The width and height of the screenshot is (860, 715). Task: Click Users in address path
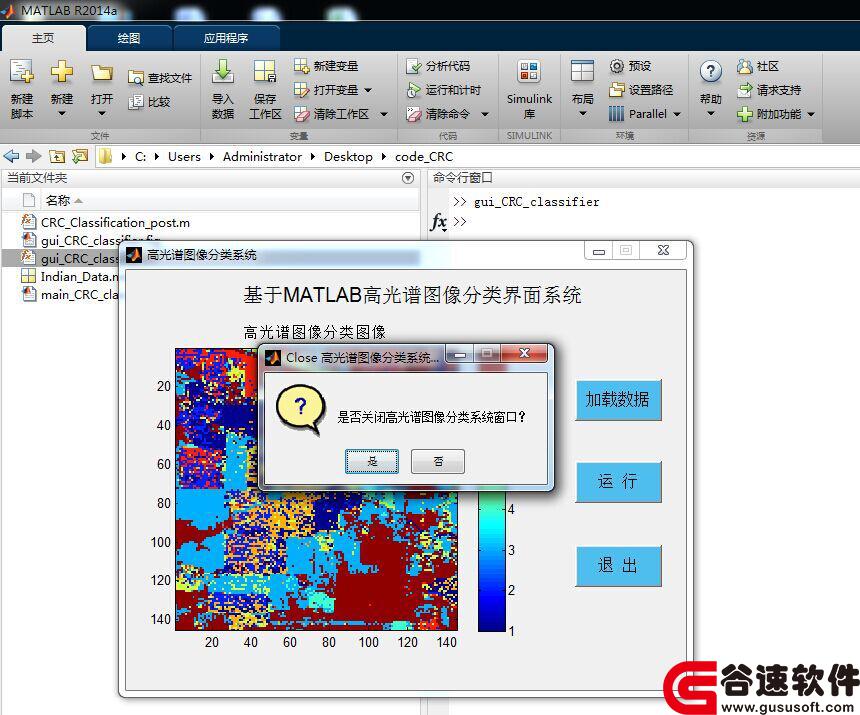pyautogui.click(x=184, y=157)
